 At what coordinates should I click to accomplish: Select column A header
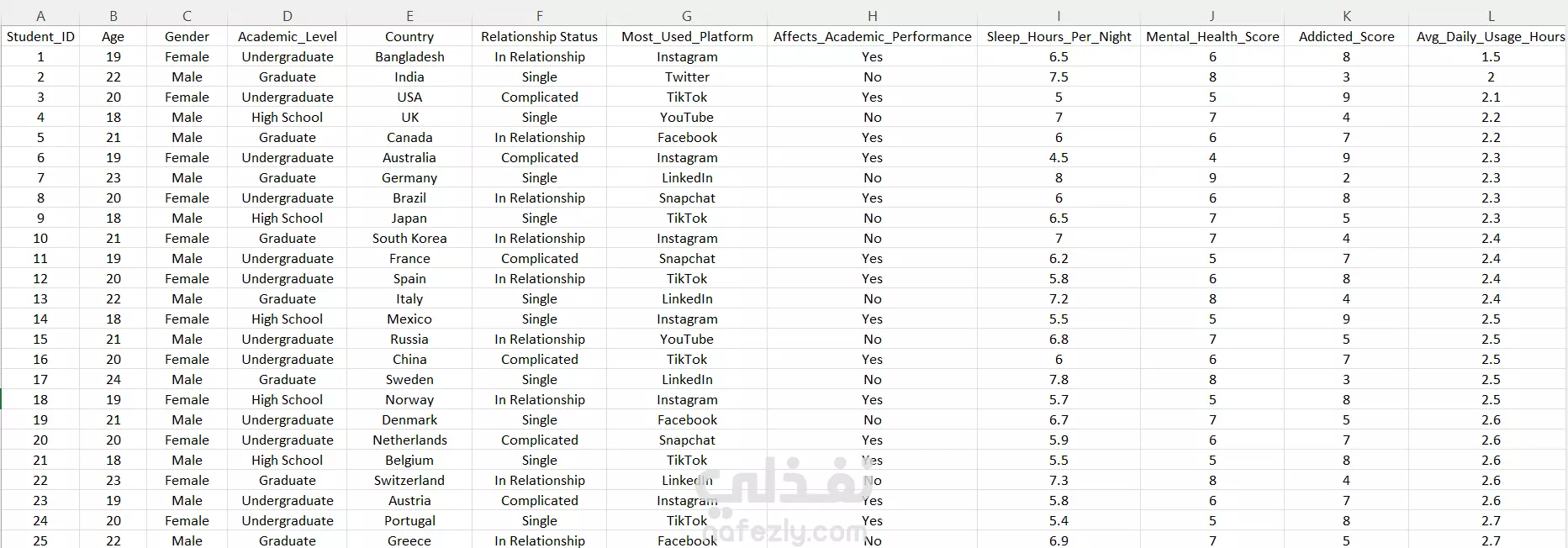tap(40, 16)
